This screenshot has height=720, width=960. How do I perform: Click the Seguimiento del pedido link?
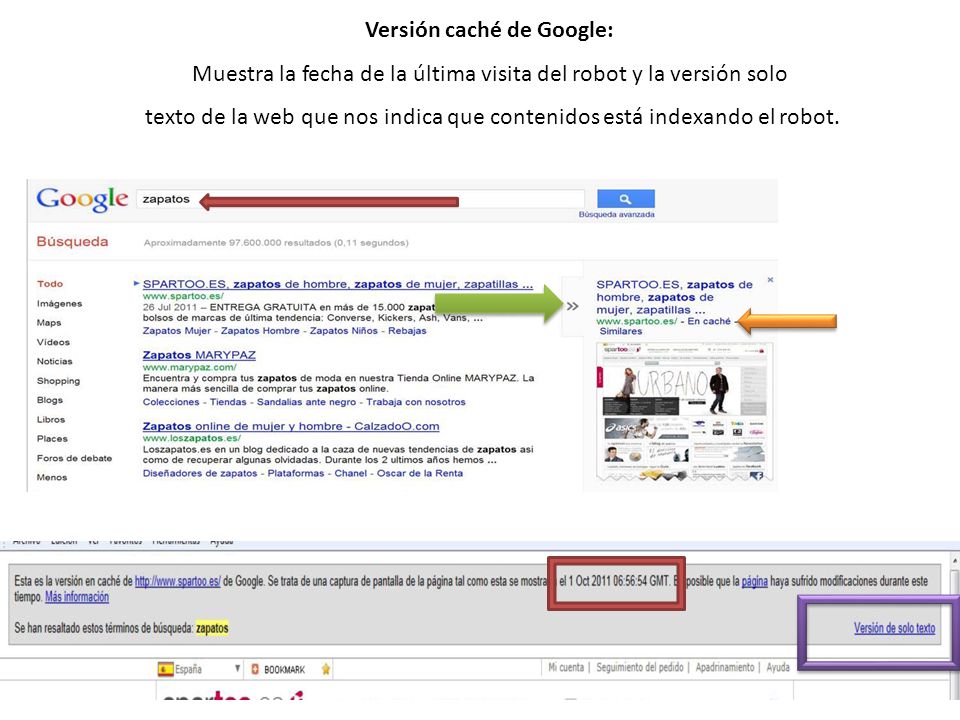[640, 667]
